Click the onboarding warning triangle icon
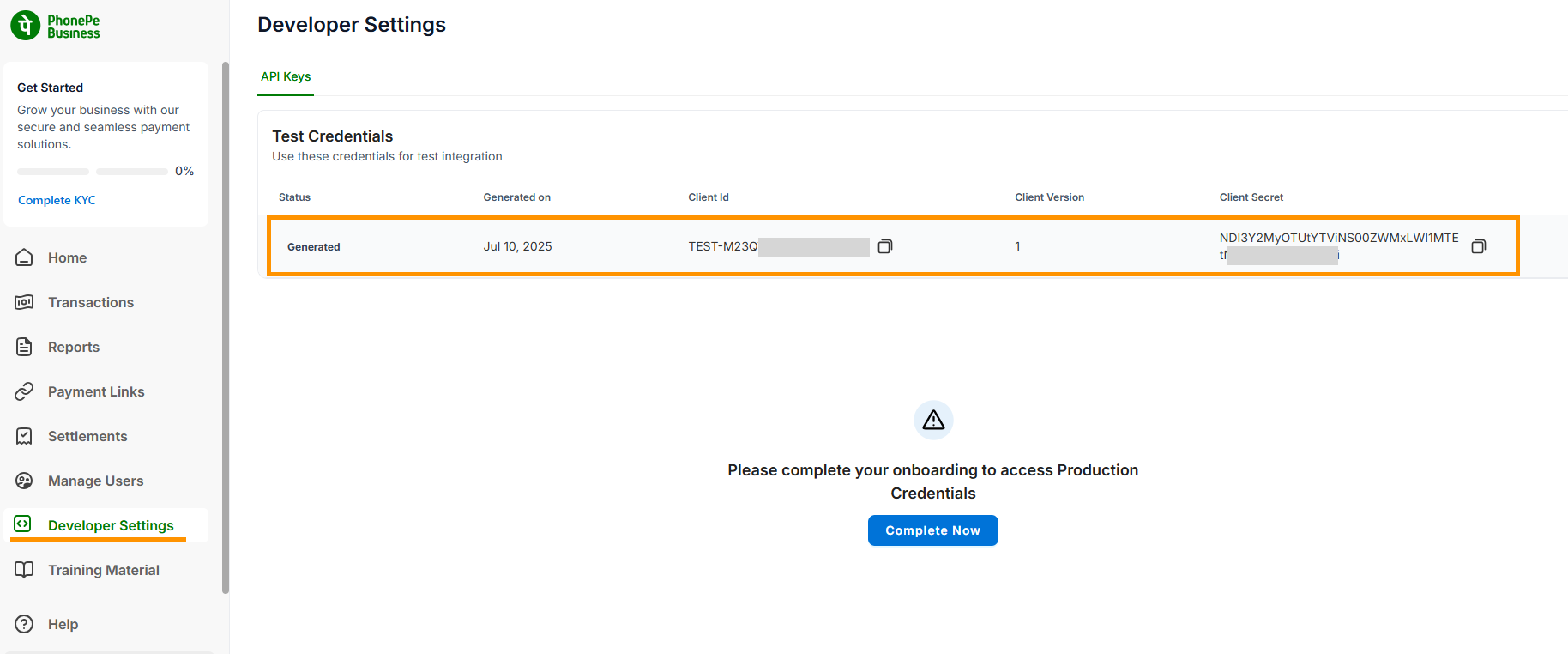The height and width of the screenshot is (654, 1568). pos(933,420)
